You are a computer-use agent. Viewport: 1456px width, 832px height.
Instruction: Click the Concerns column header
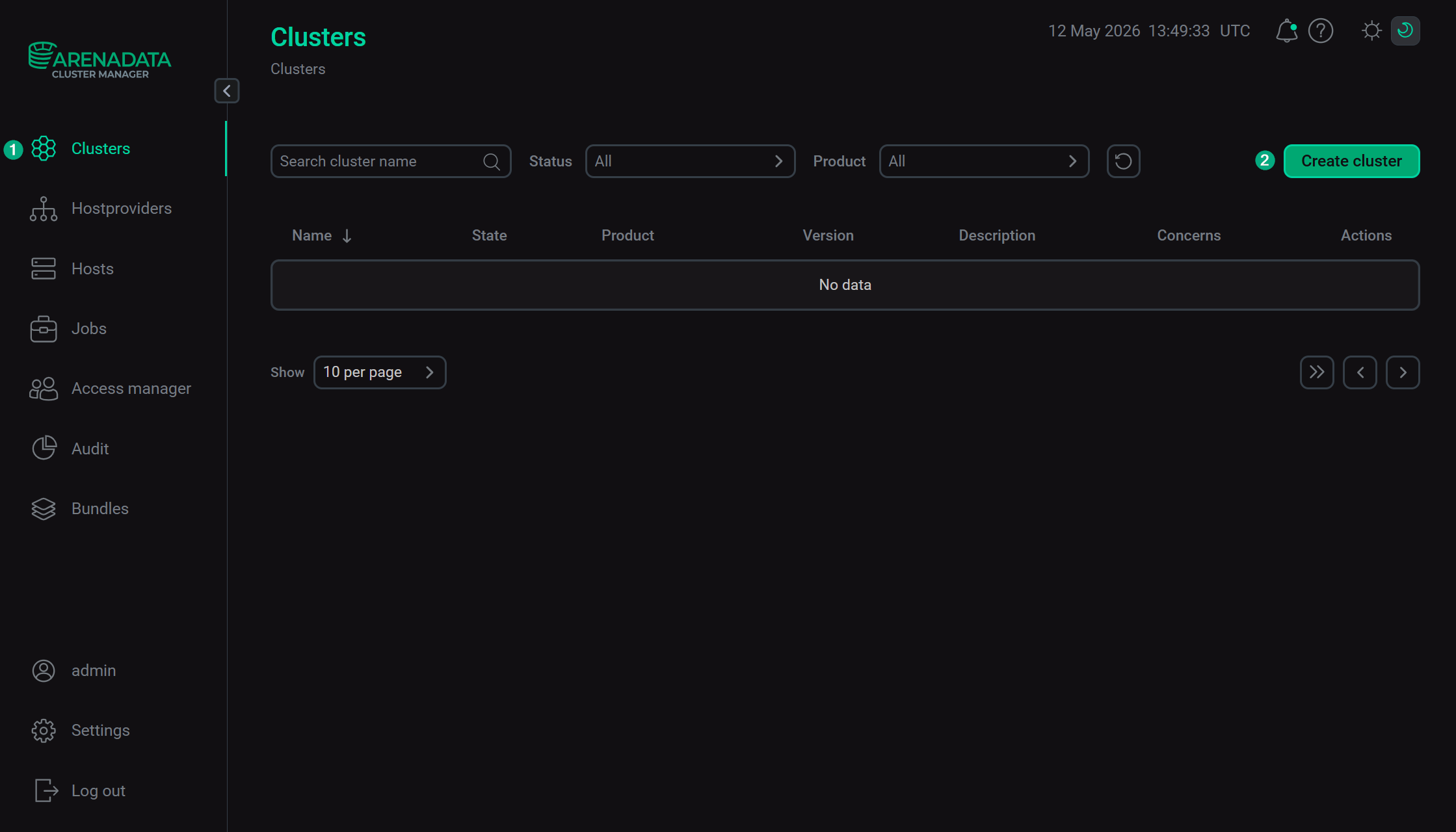pos(1189,235)
